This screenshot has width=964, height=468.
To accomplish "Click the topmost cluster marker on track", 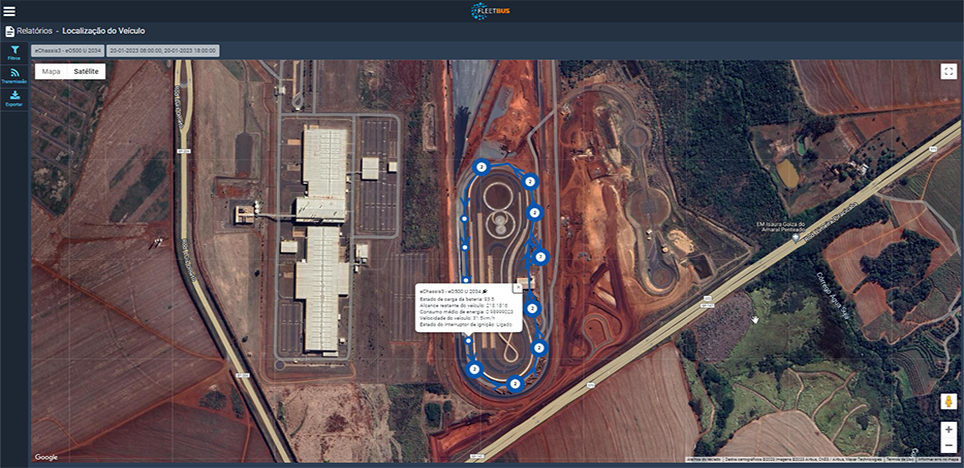I will 482,166.
